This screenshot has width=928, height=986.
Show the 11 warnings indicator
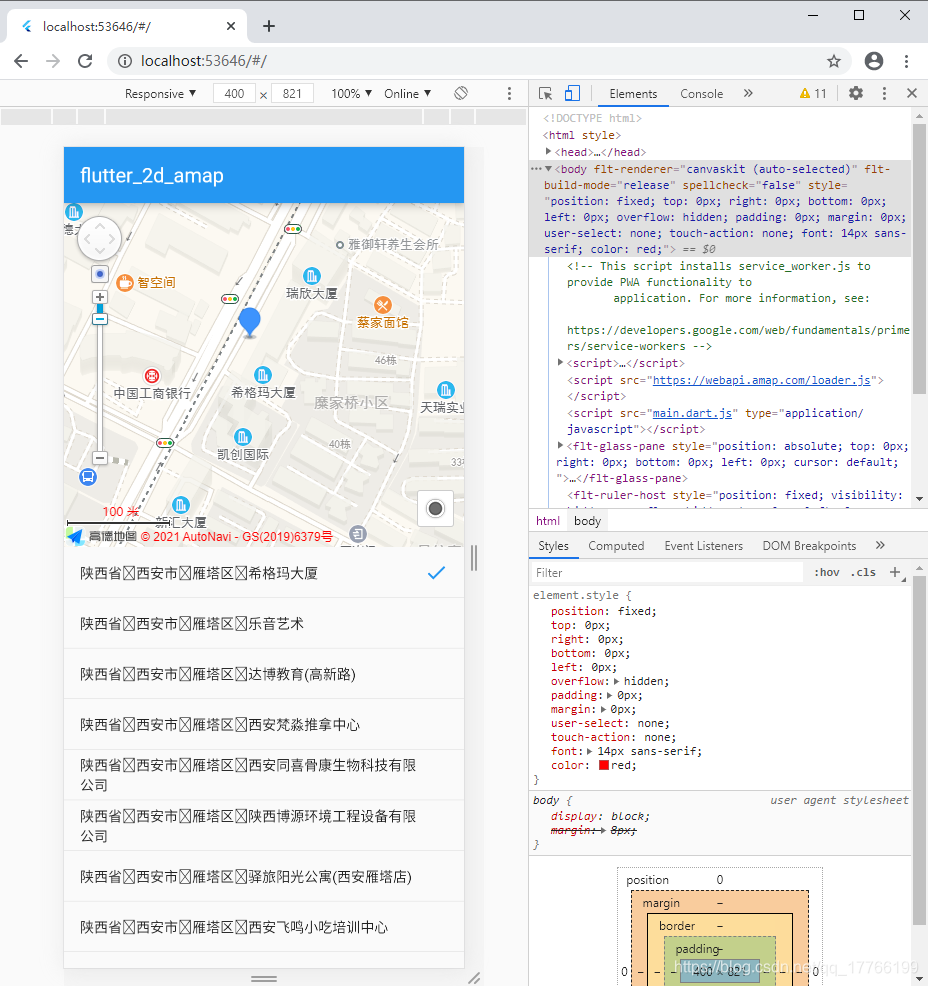tap(813, 94)
